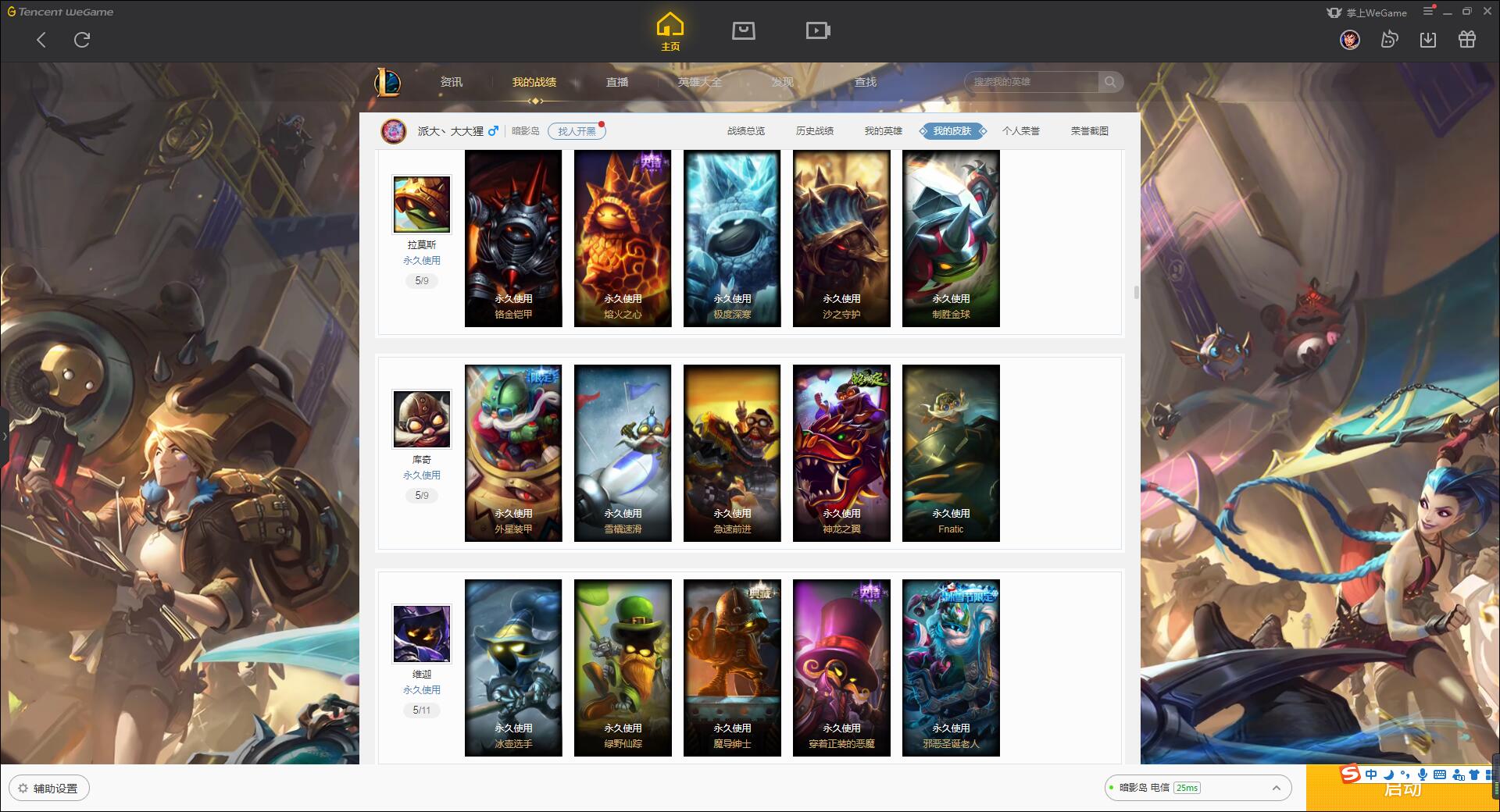The width and height of the screenshot is (1500, 812).
Task: Open the 资讯 news tab
Action: 451,82
